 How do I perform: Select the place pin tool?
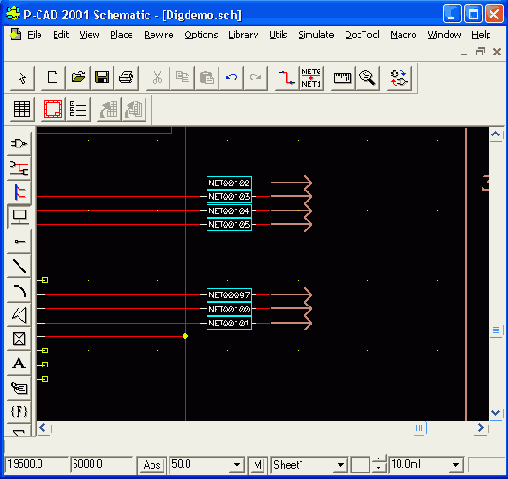(x=19, y=241)
